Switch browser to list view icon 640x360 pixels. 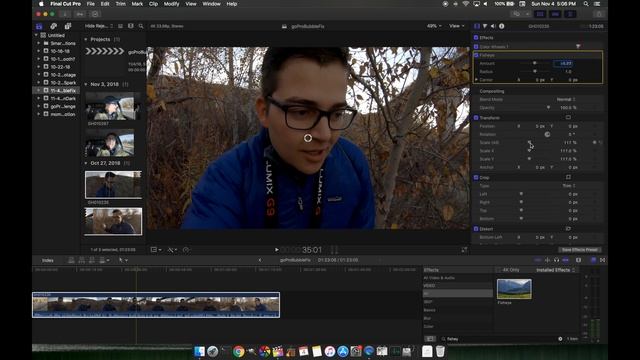coord(120,26)
